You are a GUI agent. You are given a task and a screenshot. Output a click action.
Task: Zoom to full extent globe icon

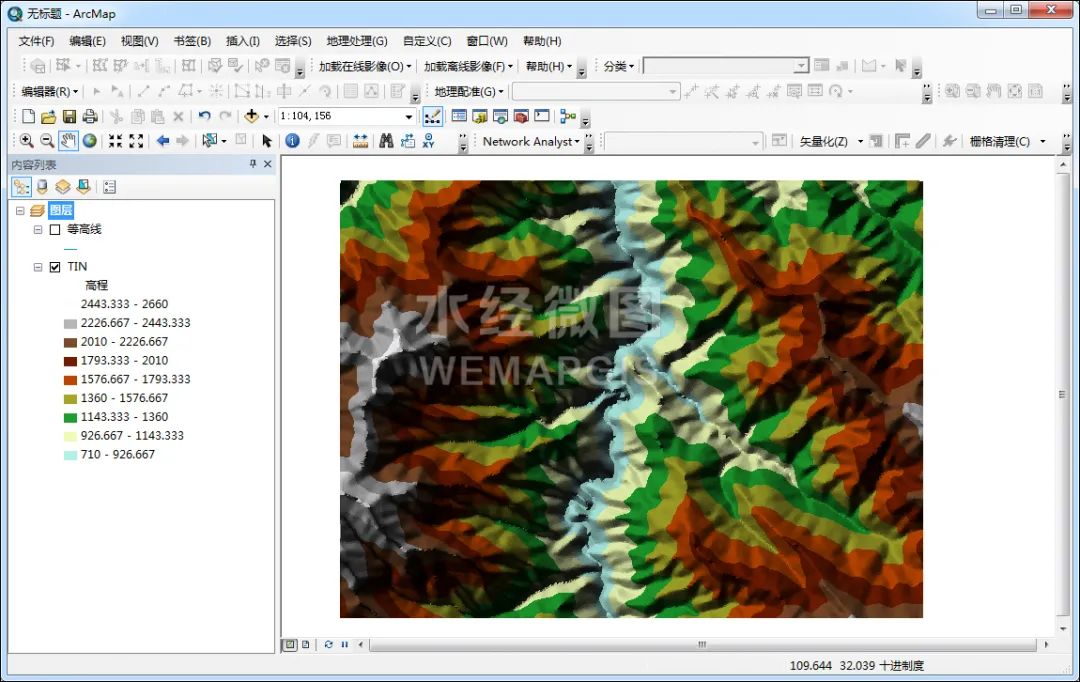tap(90, 141)
